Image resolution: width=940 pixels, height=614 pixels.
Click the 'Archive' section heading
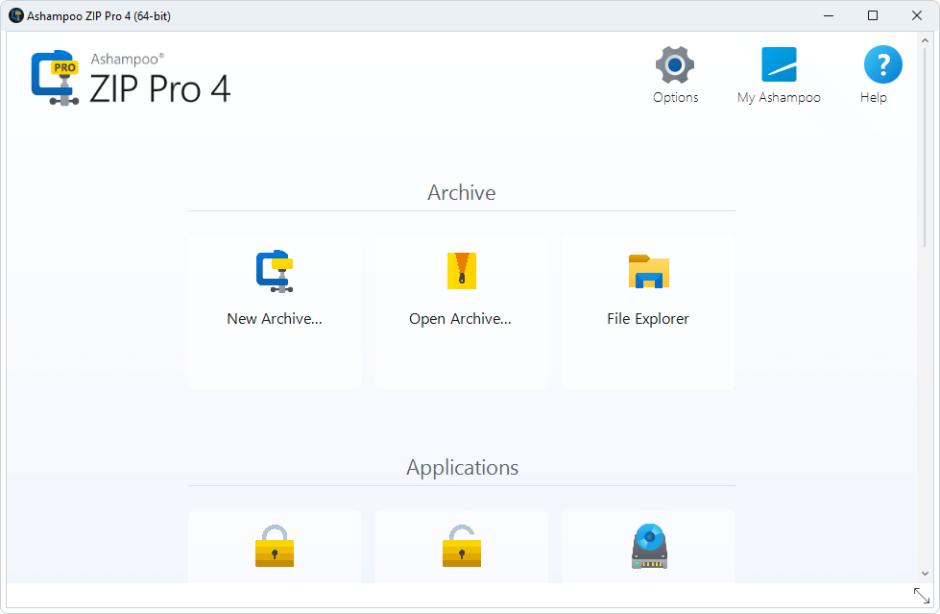click(462, 192)
